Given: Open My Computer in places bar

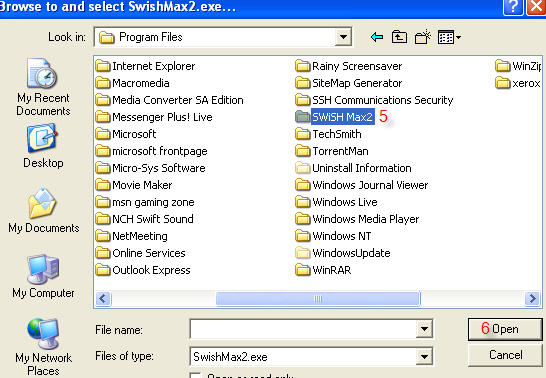Looking at the screenshot, I should pyautogui.click(x=43, y=277).
